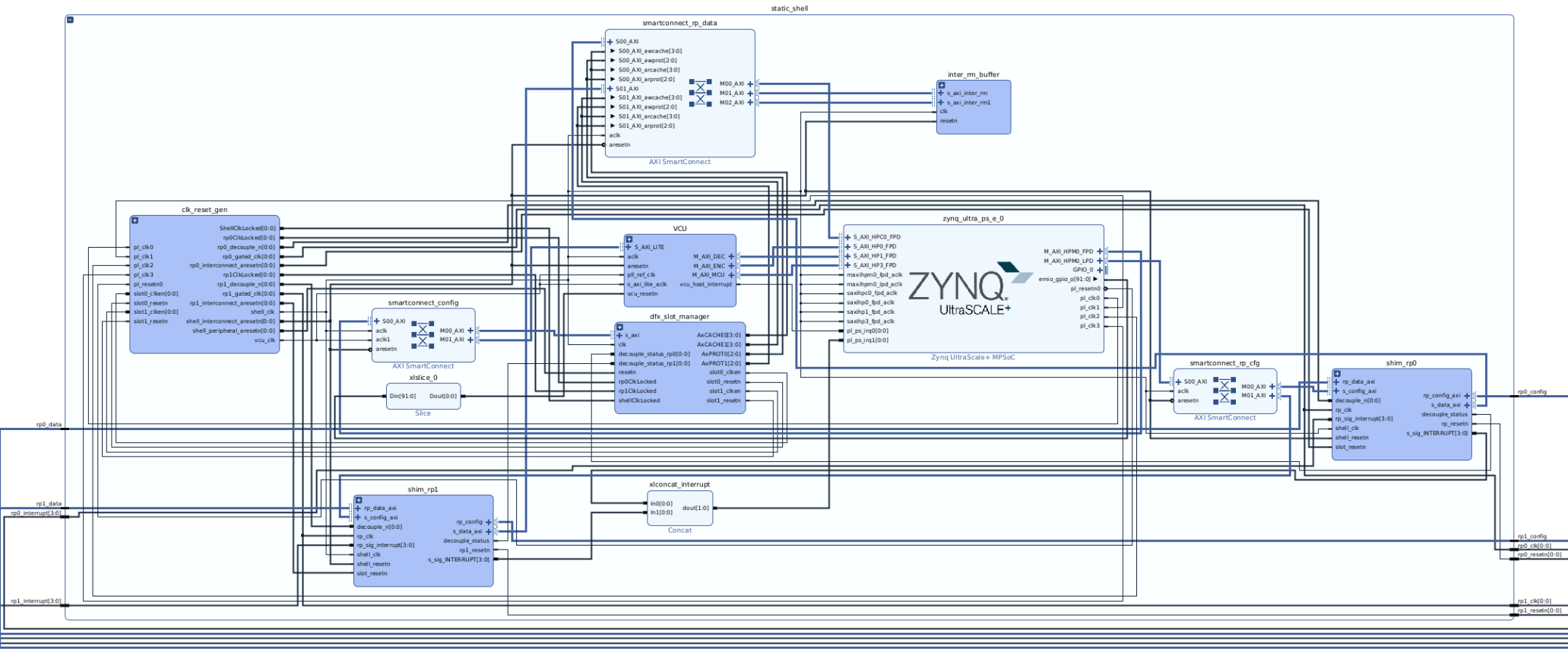Click the smartconnect_rp_data crossbar icon
1568x655 pixels.
click(x=700, y=93)
